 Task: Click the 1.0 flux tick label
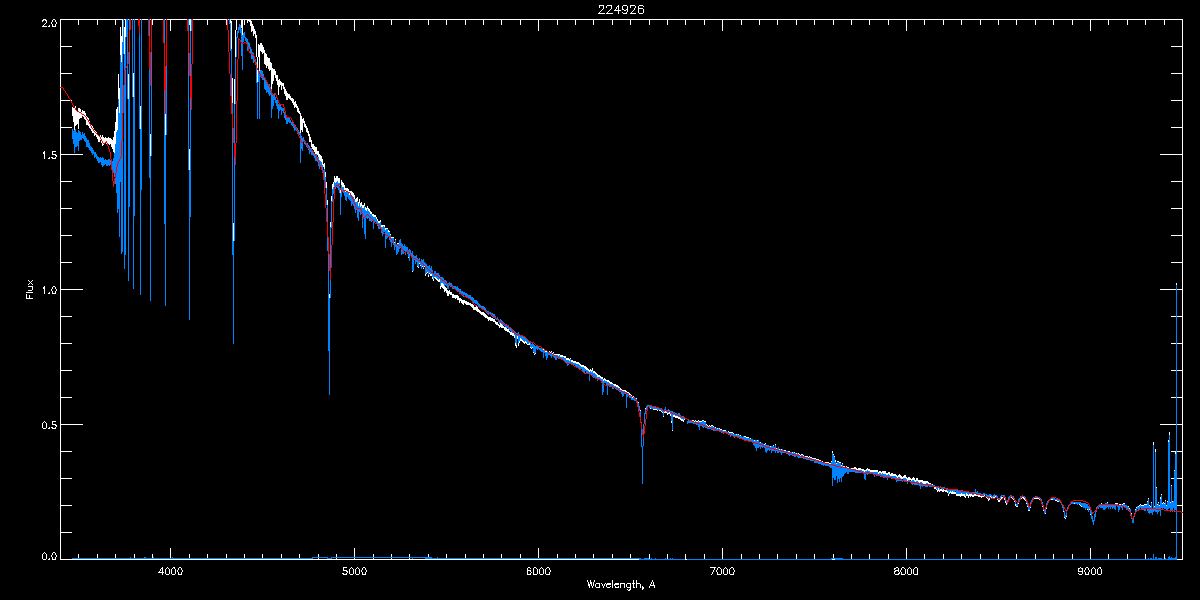tap(49, 290)
